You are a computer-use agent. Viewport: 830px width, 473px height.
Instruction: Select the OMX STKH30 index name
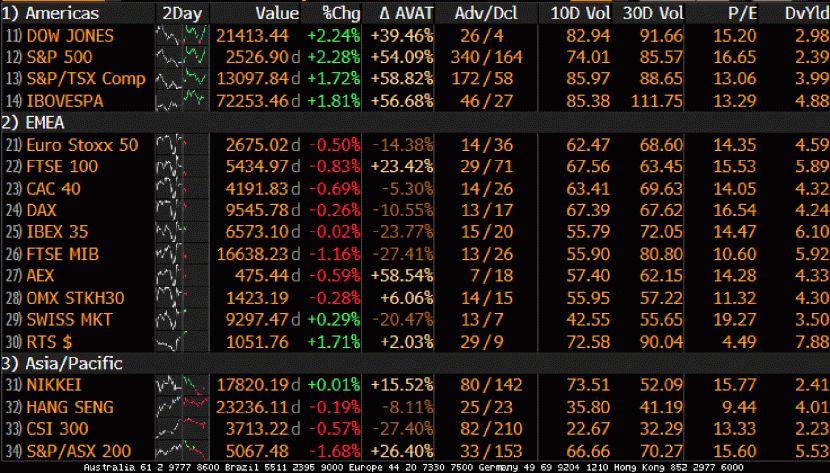(x=75, y=298)
